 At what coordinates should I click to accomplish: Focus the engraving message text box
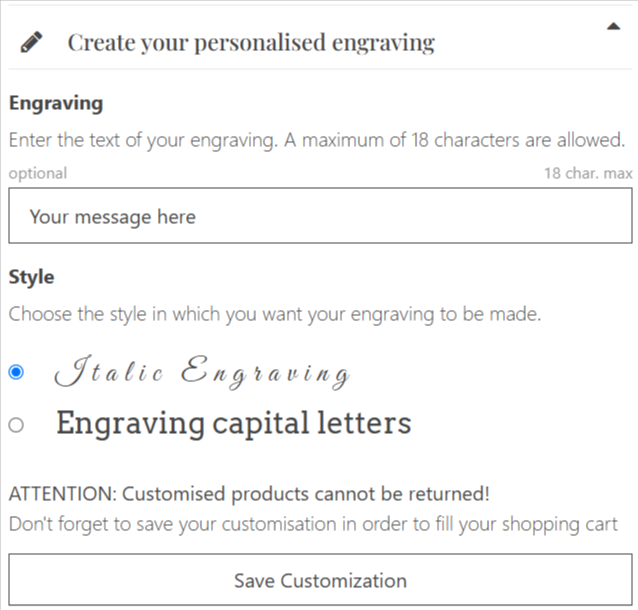(x=320, y=216)
